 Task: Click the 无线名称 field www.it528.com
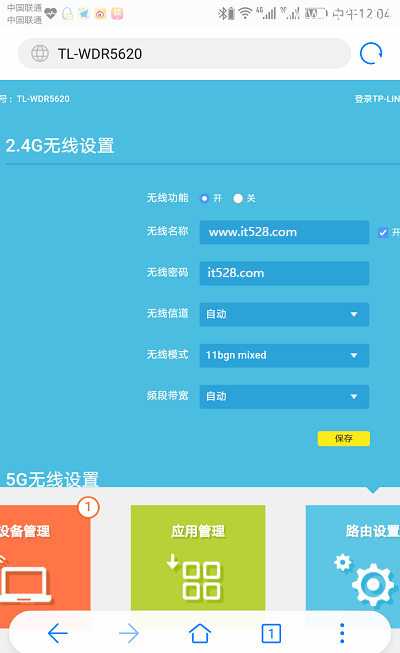point(284,232)
